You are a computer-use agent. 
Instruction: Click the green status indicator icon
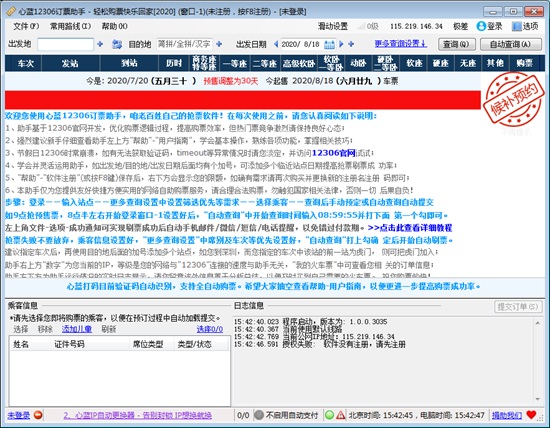[329, 415]
